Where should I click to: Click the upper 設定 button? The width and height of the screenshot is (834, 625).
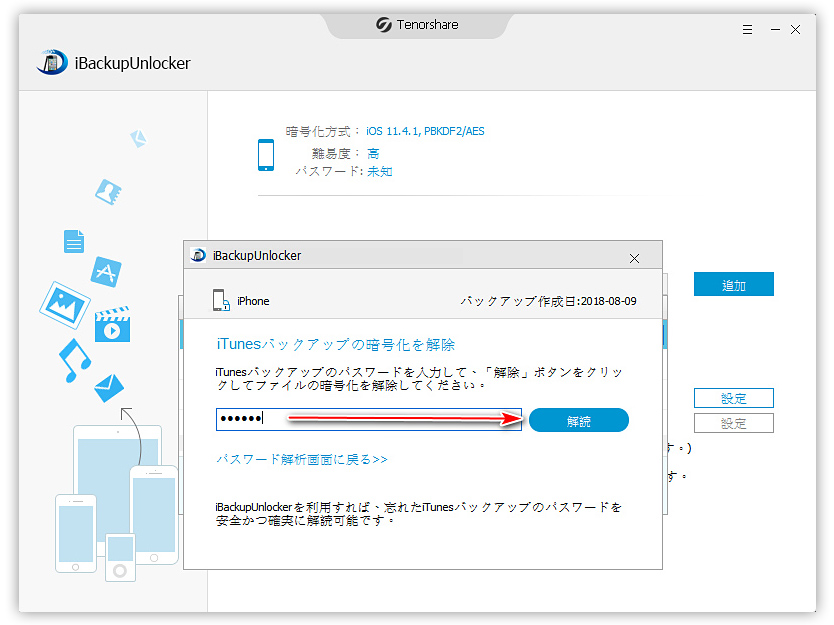coord(733,398)
